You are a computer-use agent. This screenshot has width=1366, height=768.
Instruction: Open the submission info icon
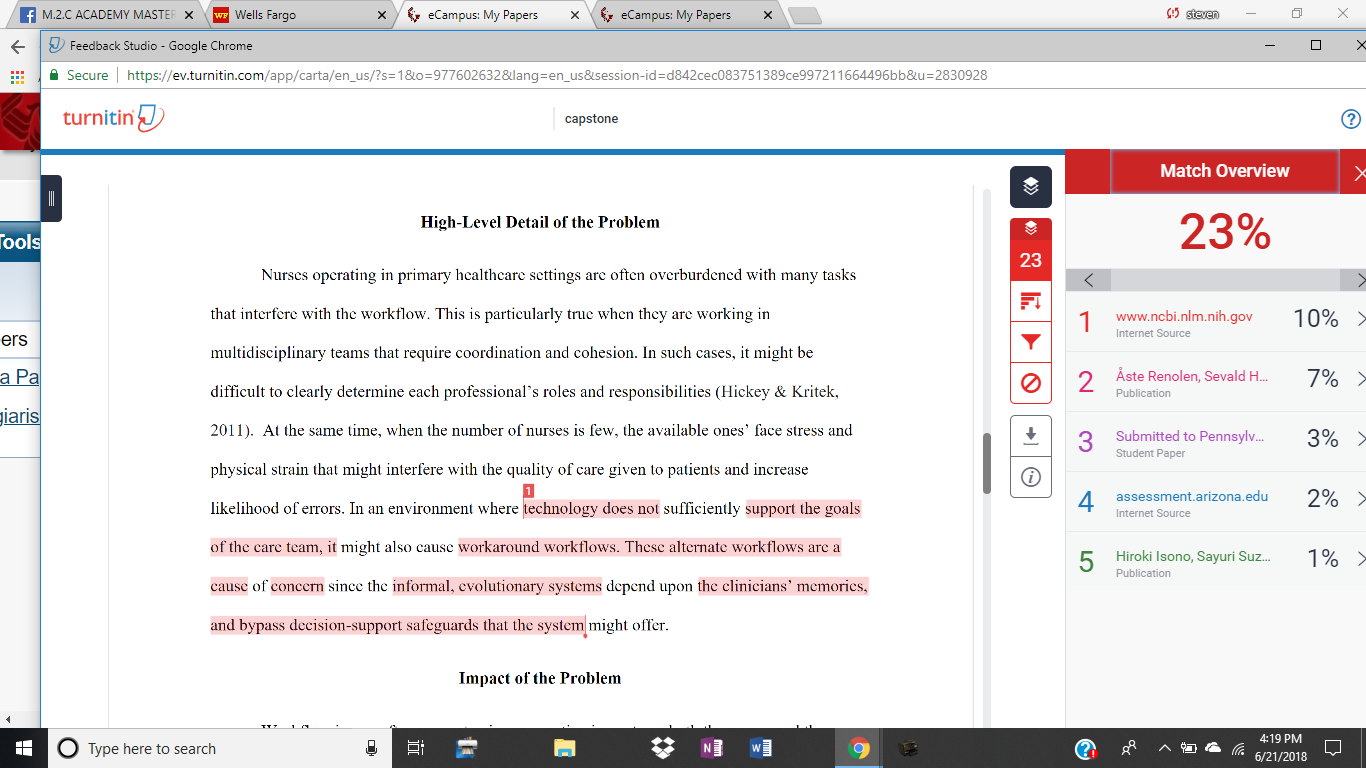click(1031, 478)
